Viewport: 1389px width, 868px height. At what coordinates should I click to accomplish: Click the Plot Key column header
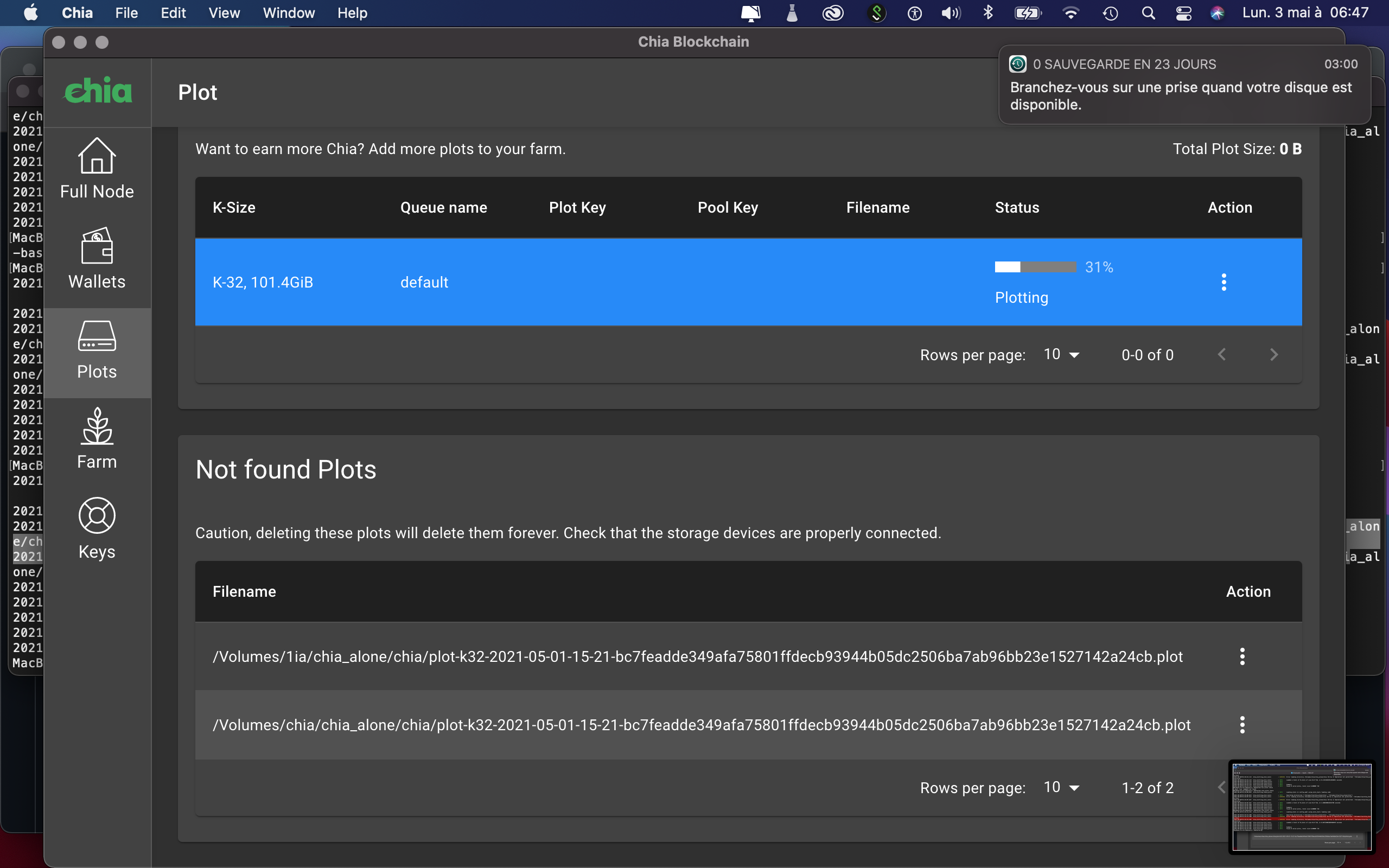point(577,207)
